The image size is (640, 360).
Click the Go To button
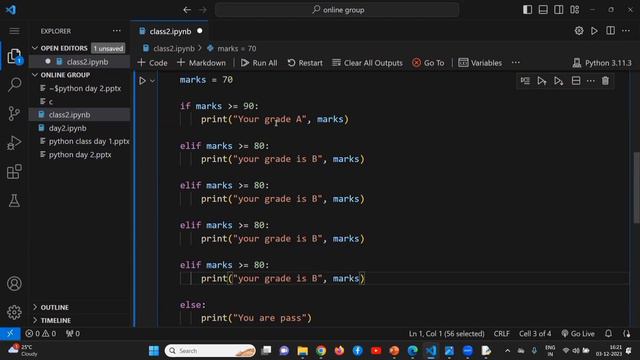coord(428,63)
